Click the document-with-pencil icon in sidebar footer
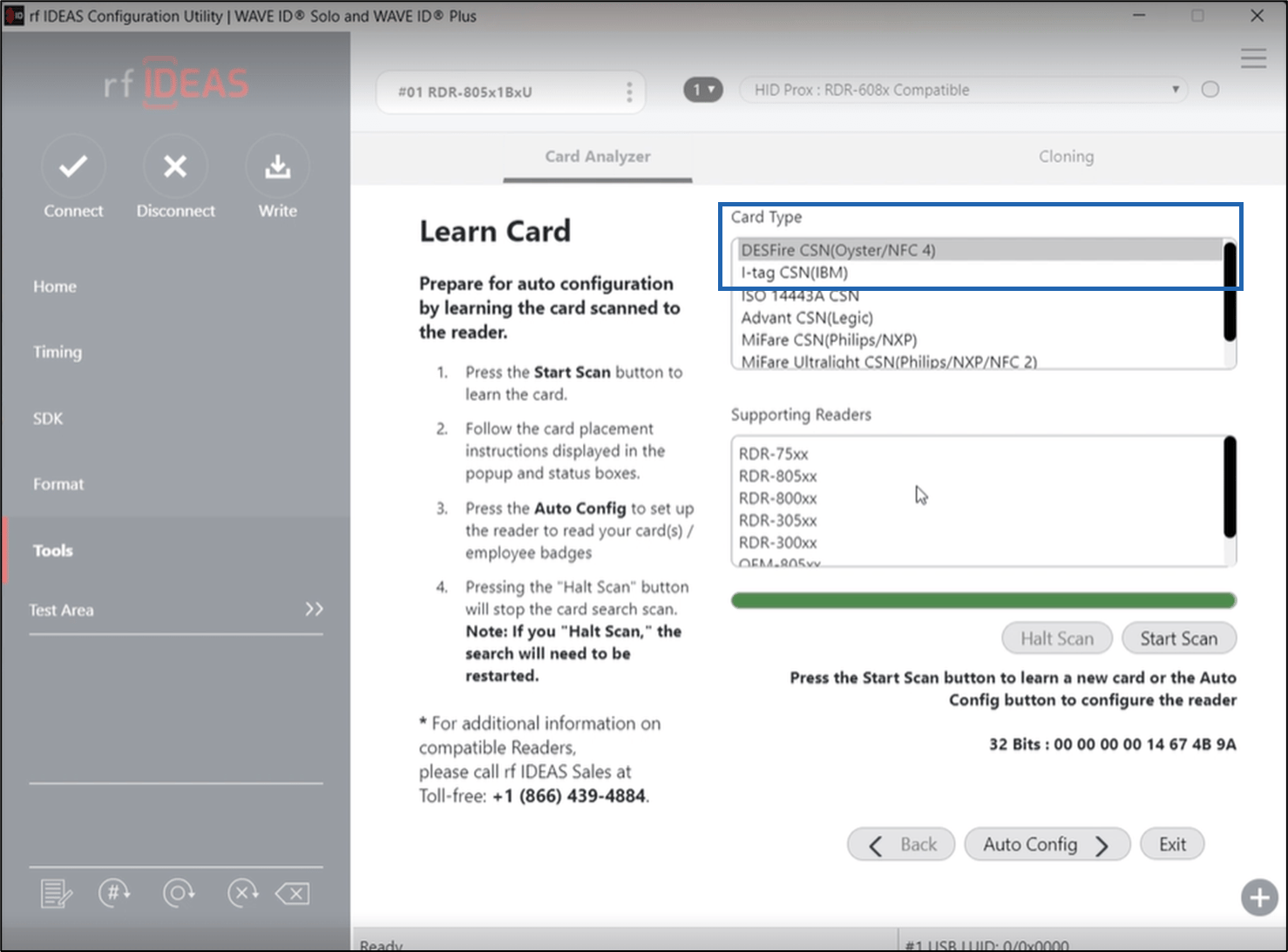 pyautogui.click(x=57, y=894)
